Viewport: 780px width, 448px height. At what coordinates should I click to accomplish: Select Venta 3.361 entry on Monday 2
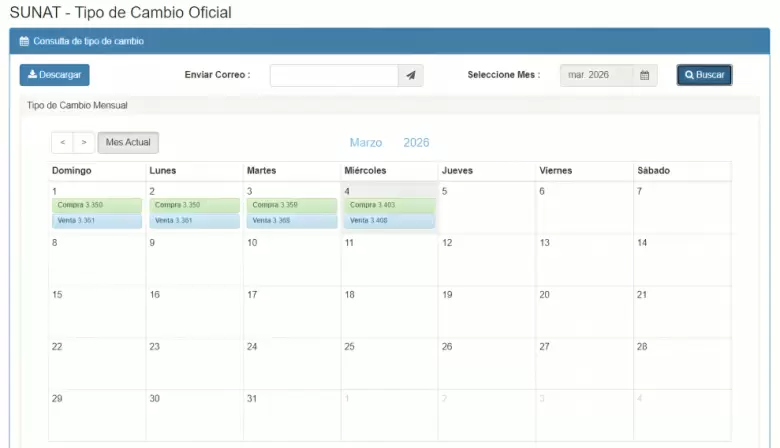pyautogui.click(x=194, y=220)
